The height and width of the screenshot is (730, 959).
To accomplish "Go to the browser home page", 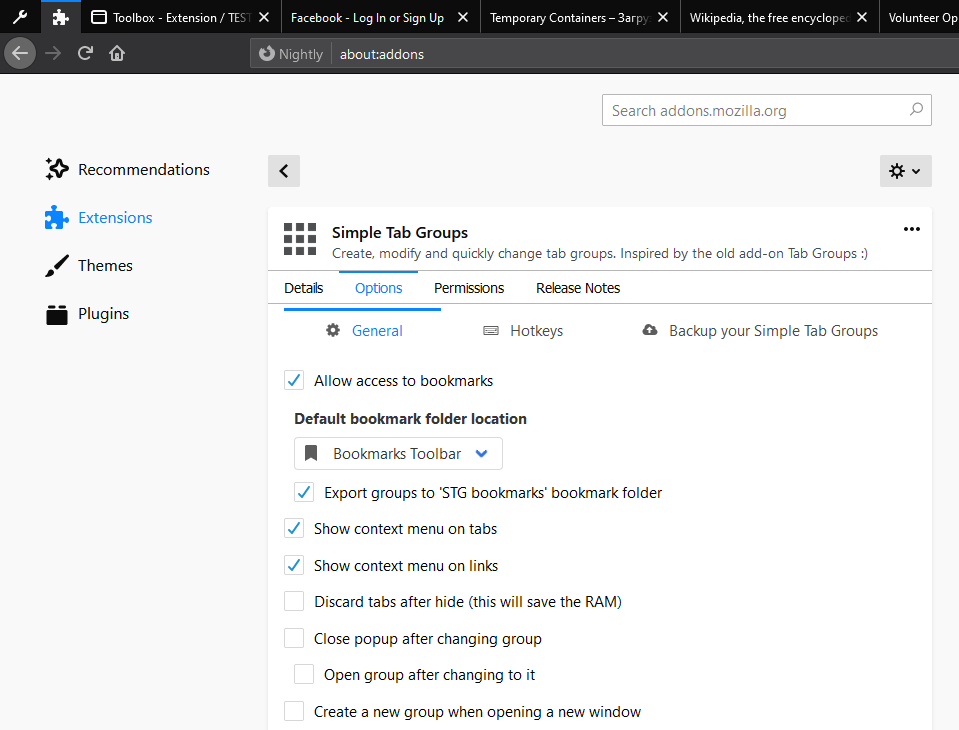I will (117, 54).
